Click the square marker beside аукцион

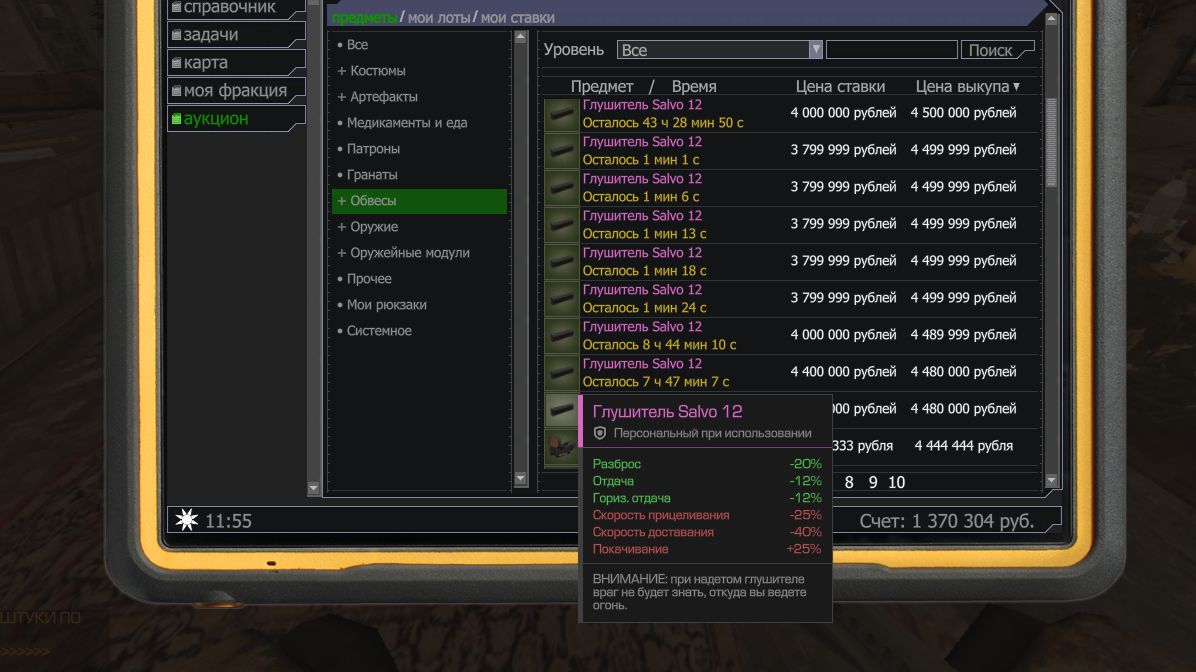pyautogui.click(x=176, y=119)
